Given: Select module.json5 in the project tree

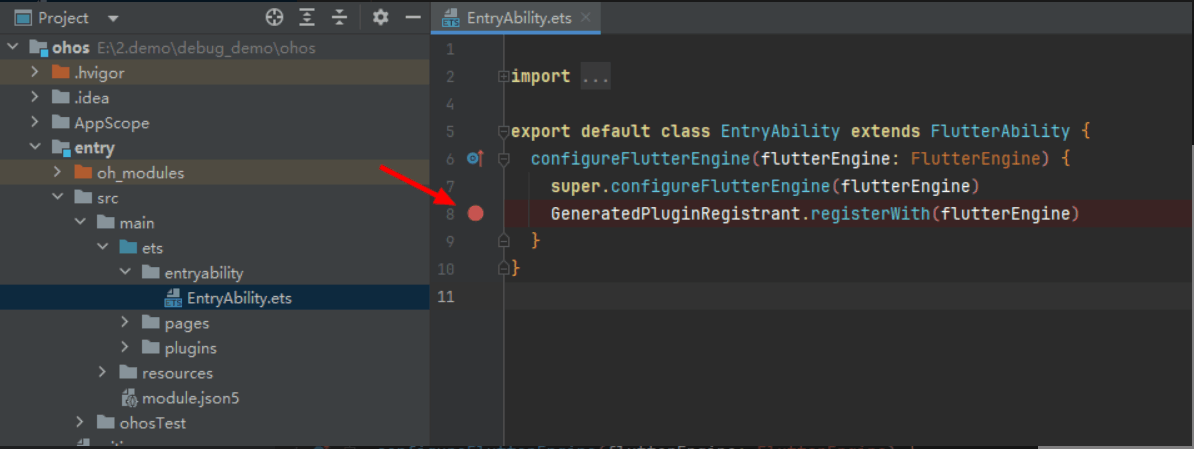Looking at the screenshot, I should (191, 398).
